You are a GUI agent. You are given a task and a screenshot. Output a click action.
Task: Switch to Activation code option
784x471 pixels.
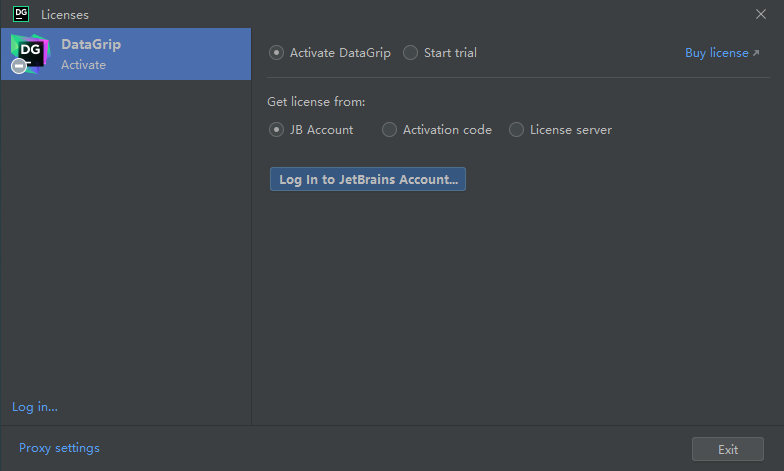(390, 130)
